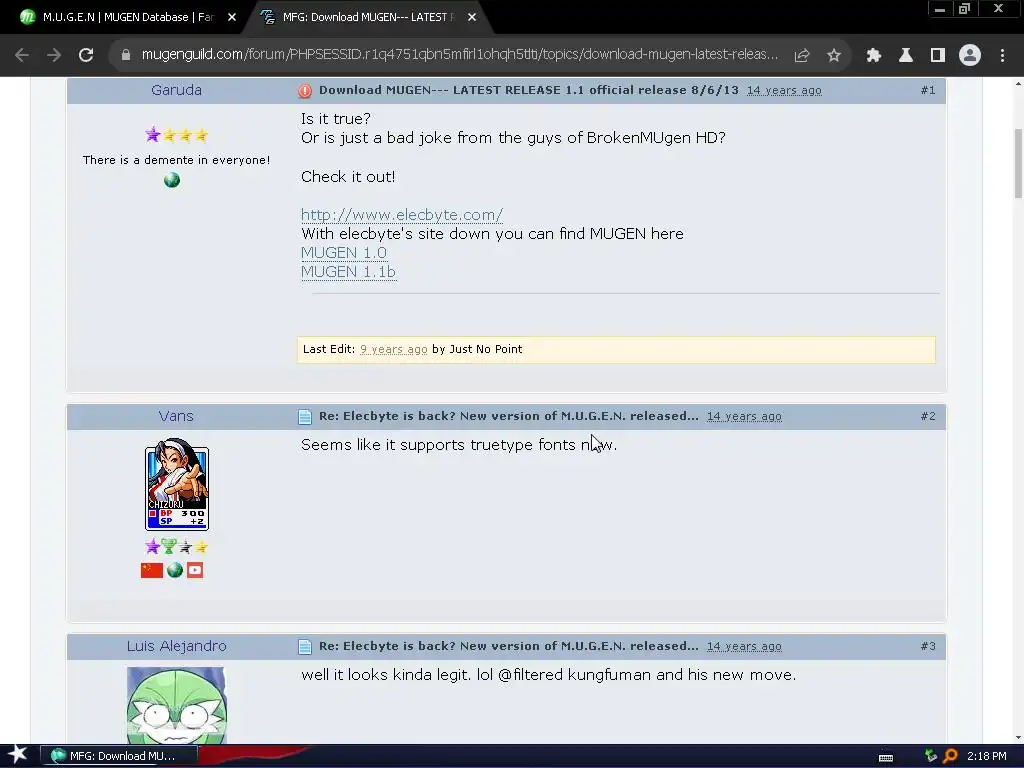Click the 2:18 PM taskbar clock
This screenshot has width=1024, height=768.
tap(987, 756)
